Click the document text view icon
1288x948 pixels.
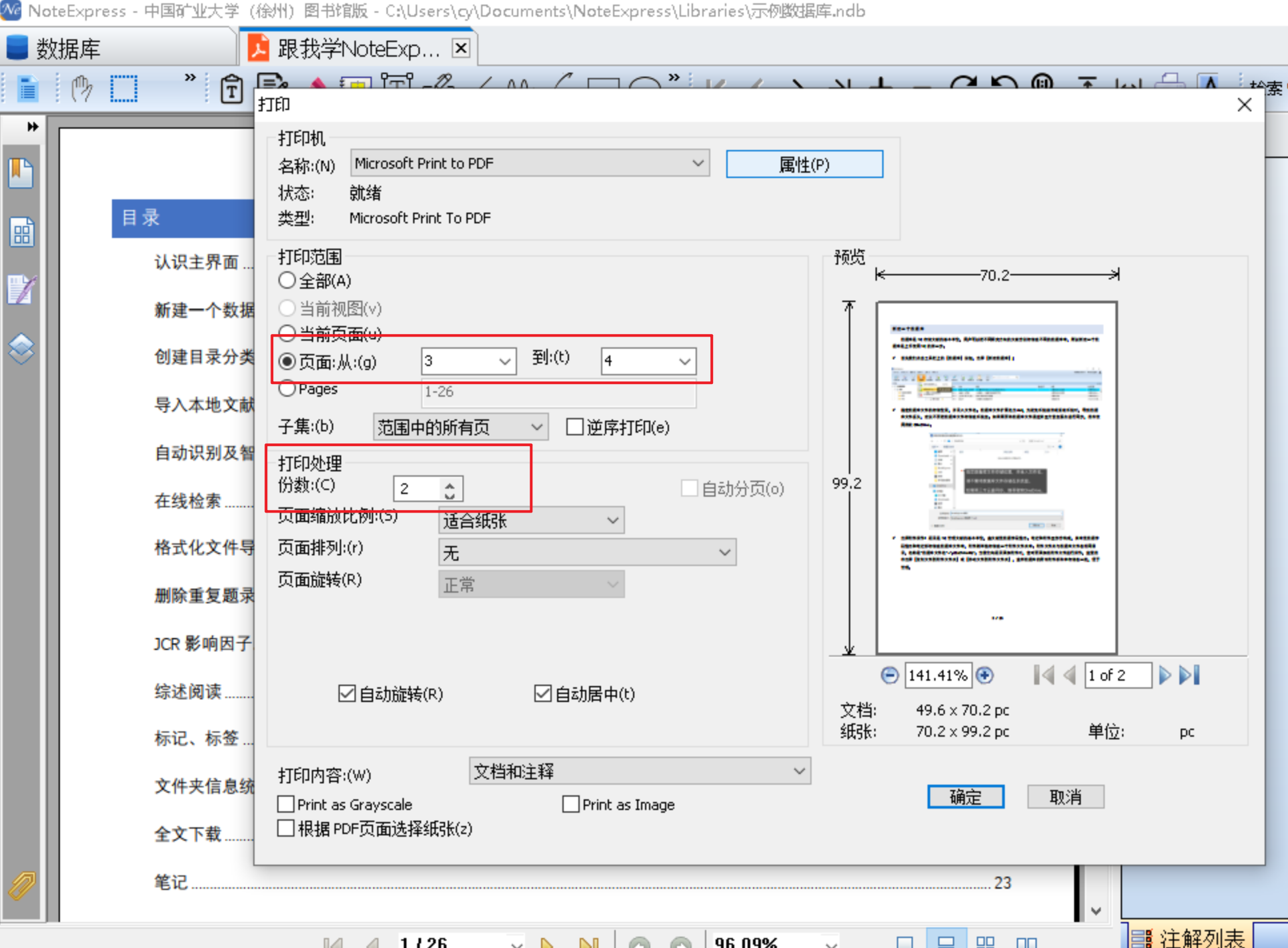[28, 89]
